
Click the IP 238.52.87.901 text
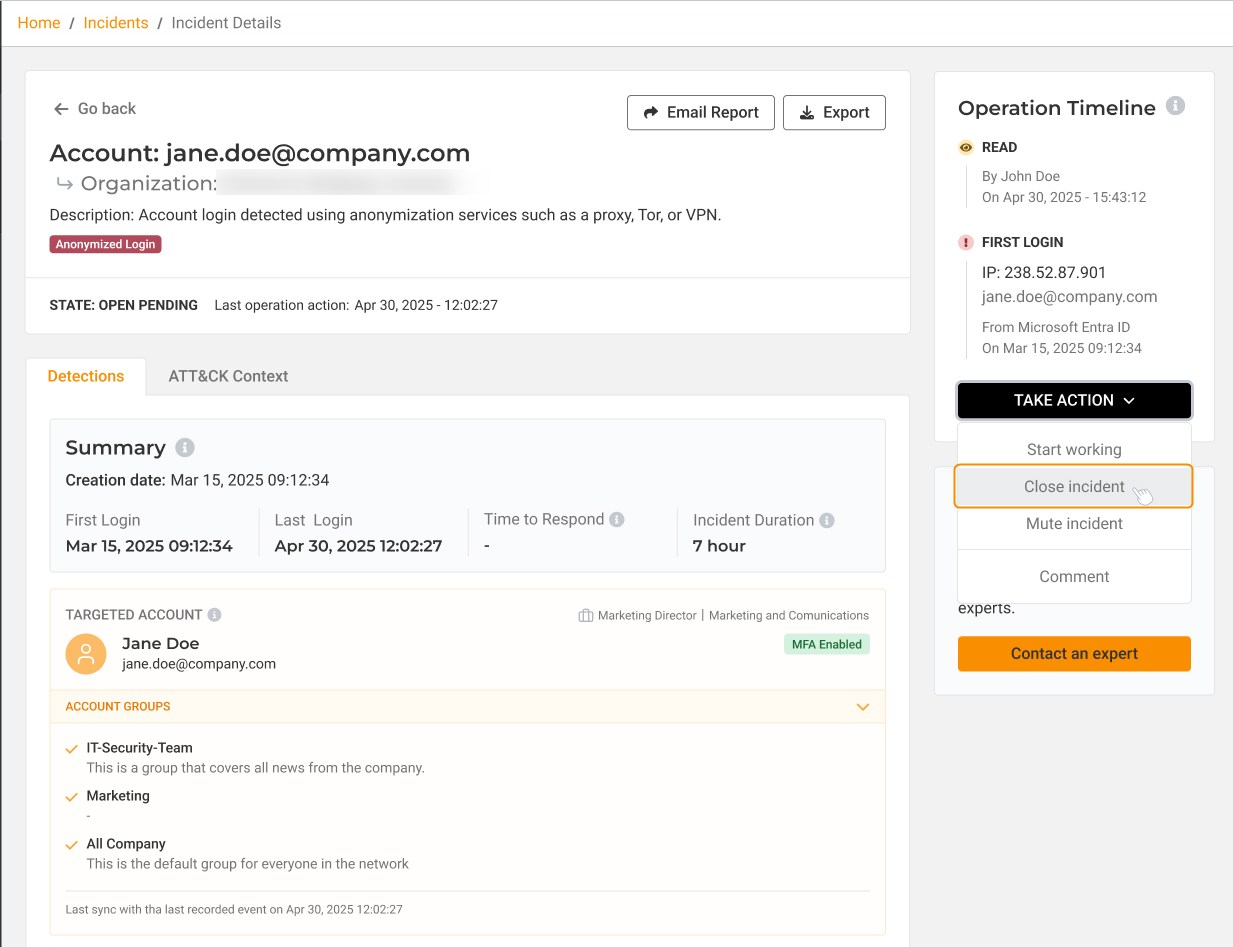point(1044,273)
